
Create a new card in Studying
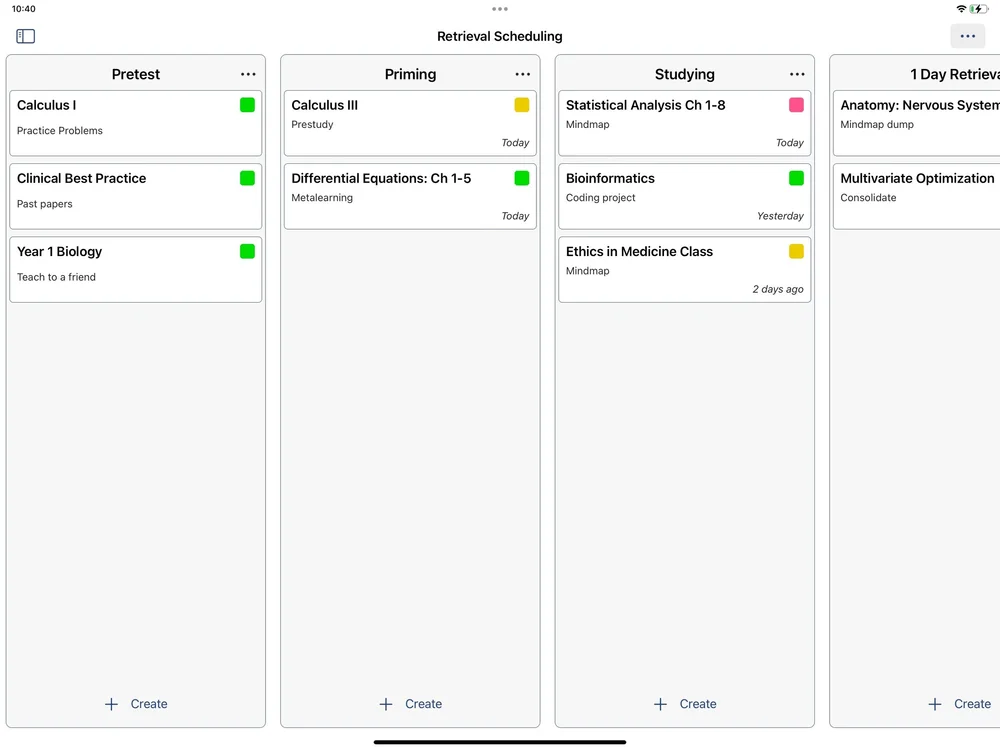pyautogui.click(x=685, y=704)
